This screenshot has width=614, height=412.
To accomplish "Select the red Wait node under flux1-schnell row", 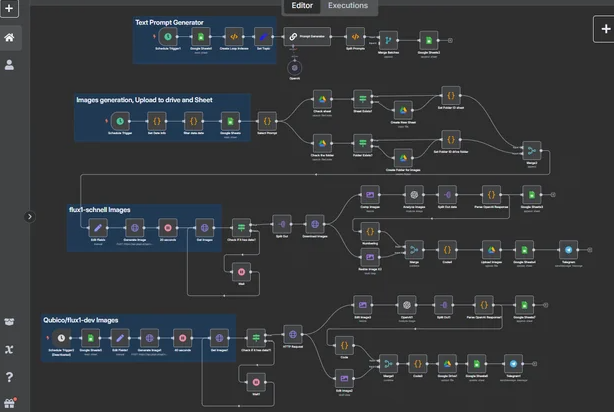I will click(240, 270).
